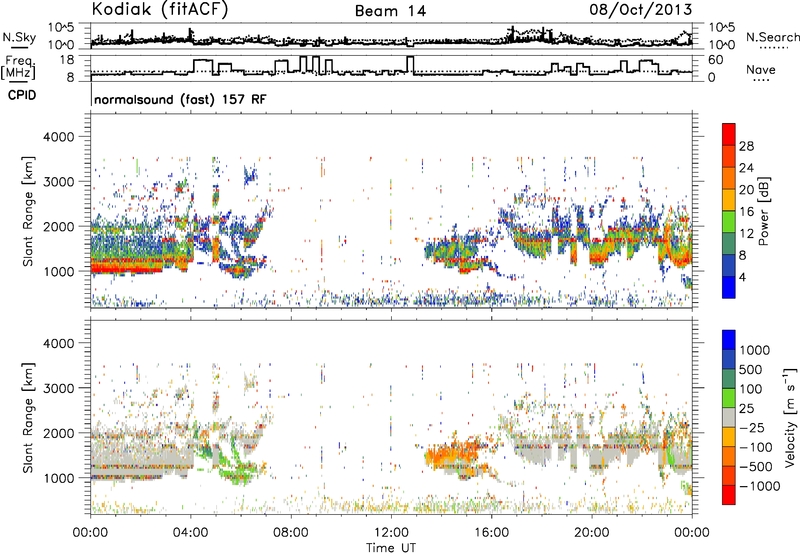Click the velocity colorbar tick label '-100'
The image size is (800, 554).
[756, 447]
